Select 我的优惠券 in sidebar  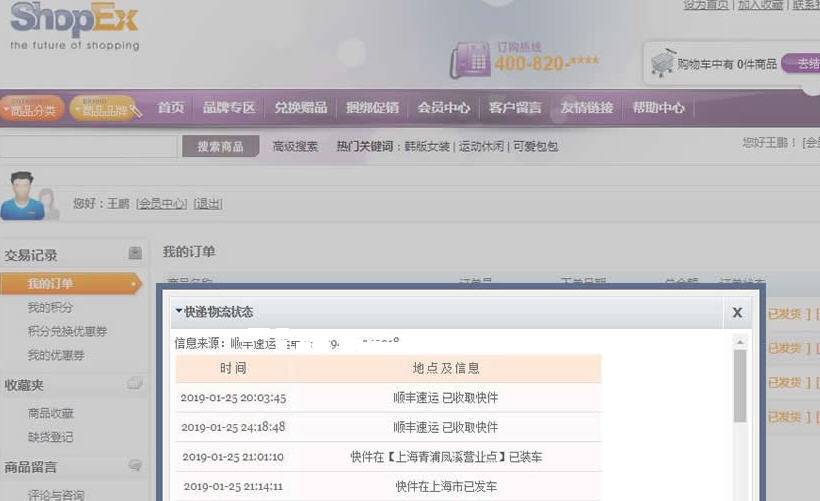(x=56, y=355)
